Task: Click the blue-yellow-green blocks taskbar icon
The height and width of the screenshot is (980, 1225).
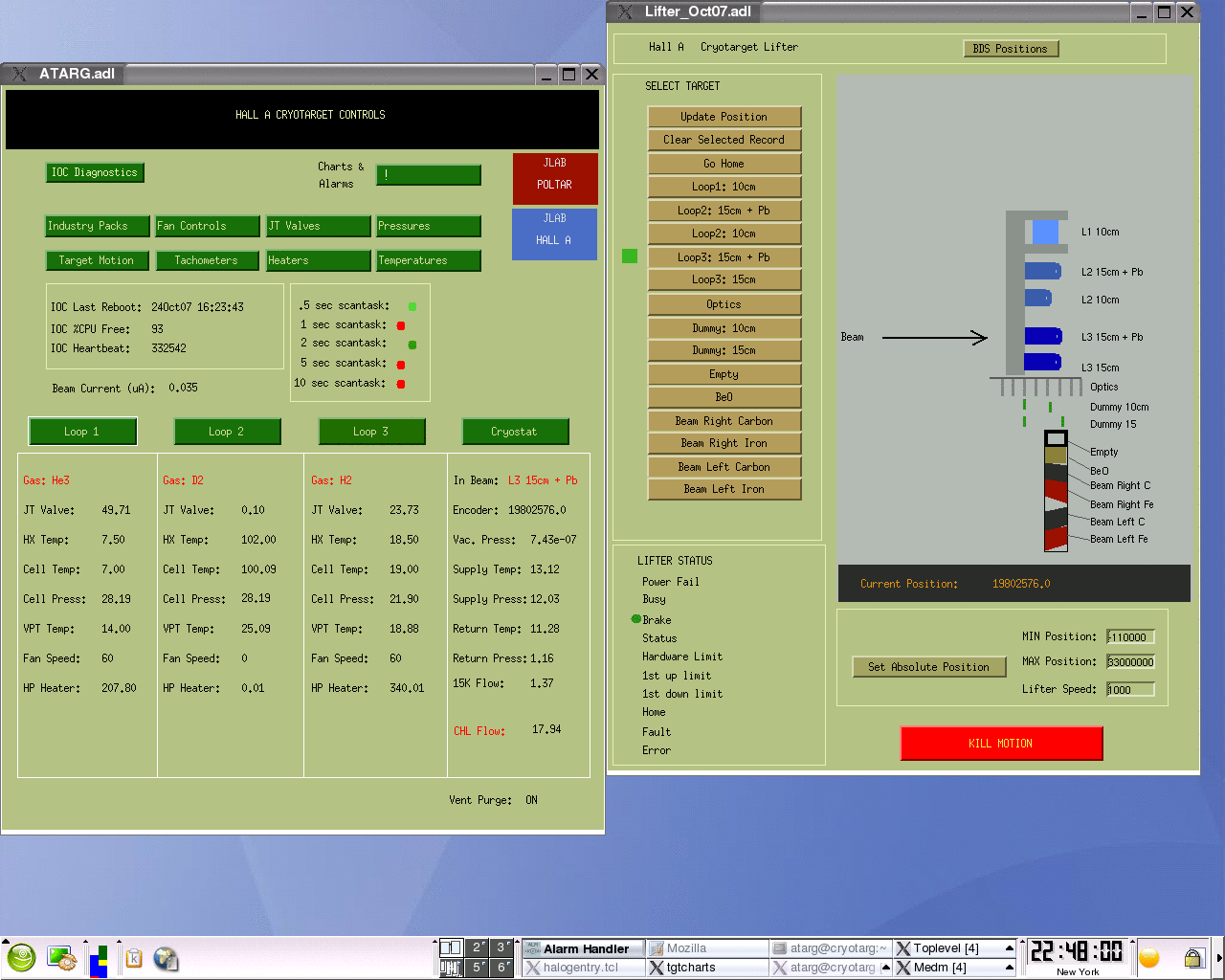Action: click(99, 961)
